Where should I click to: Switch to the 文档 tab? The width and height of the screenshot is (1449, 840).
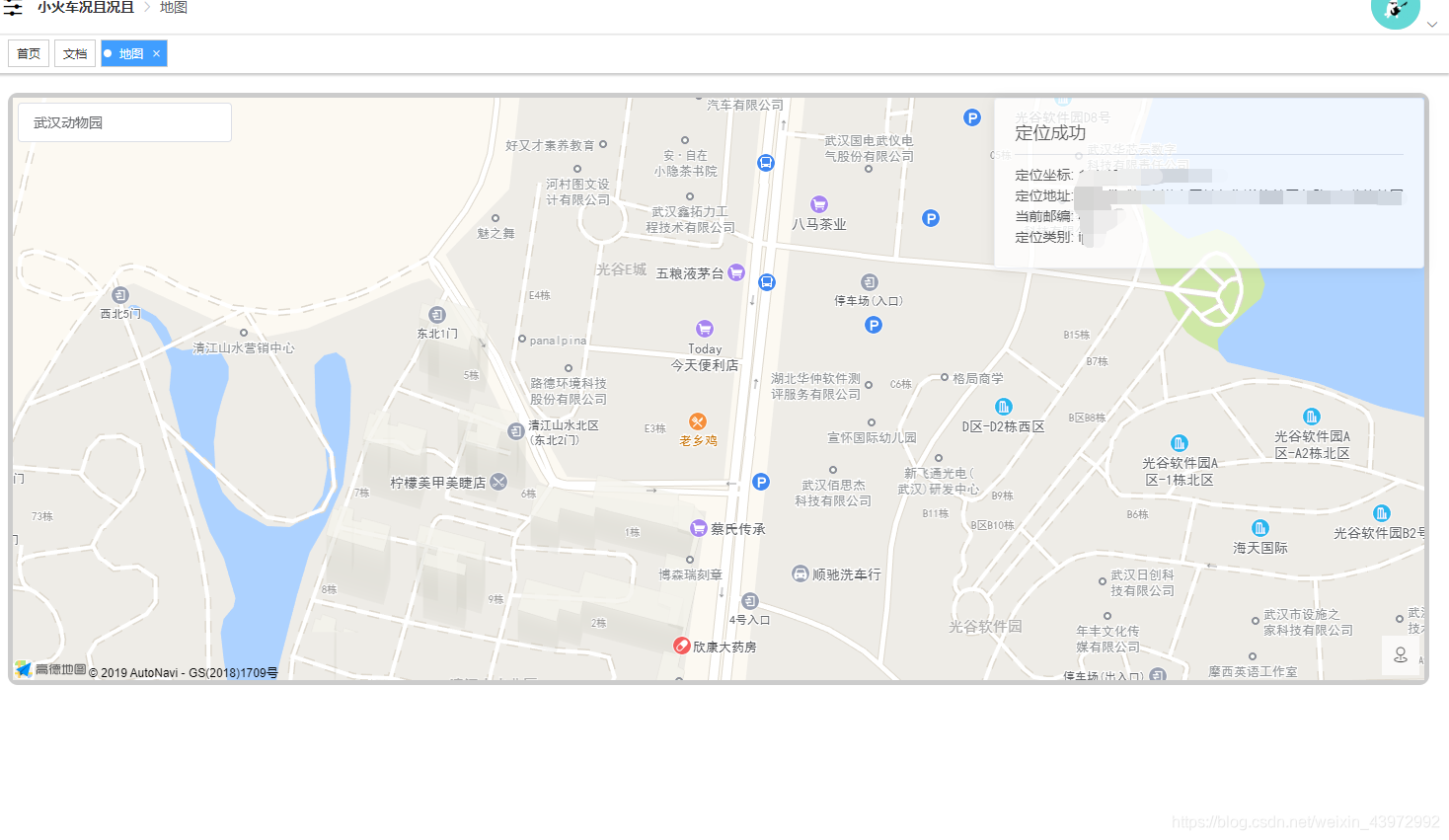click(x=75, y=53)
